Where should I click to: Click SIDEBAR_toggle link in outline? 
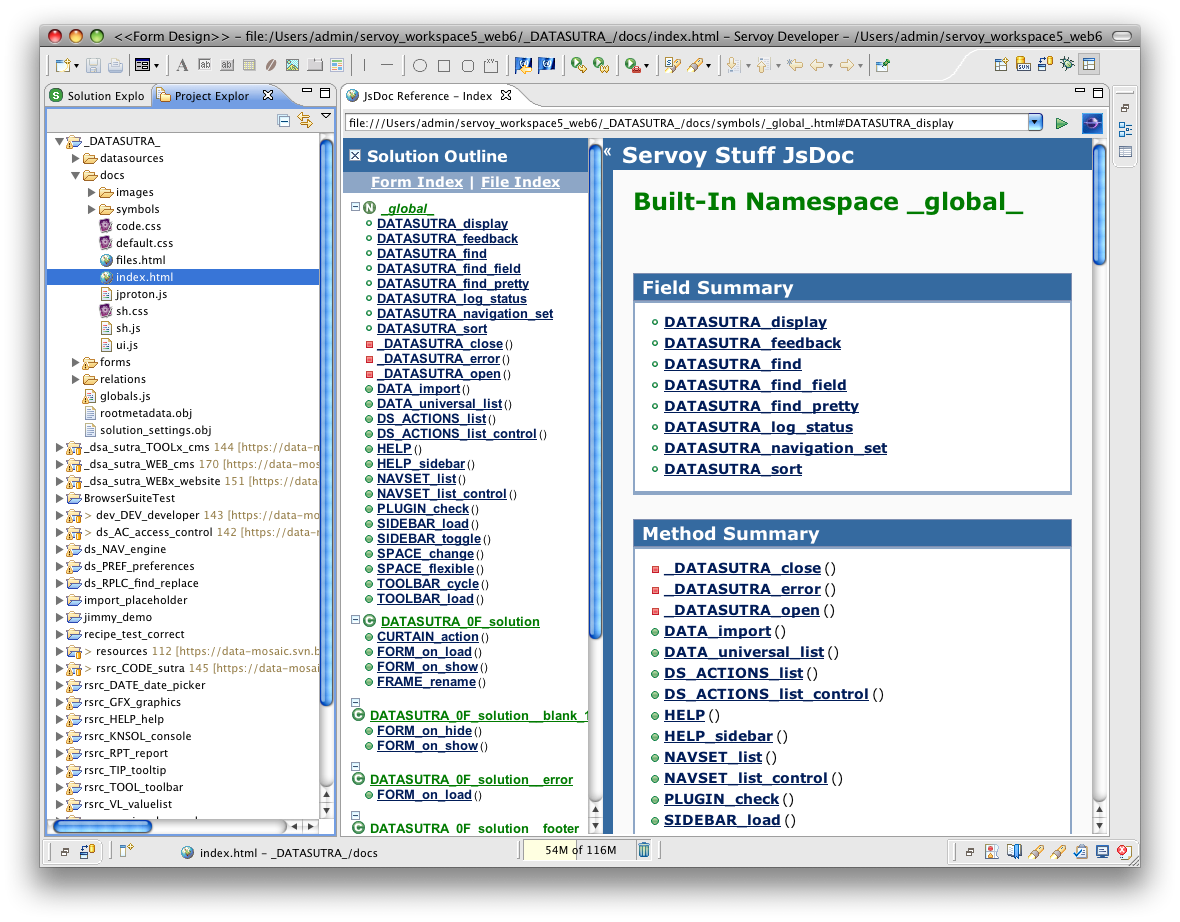[429, 539]
